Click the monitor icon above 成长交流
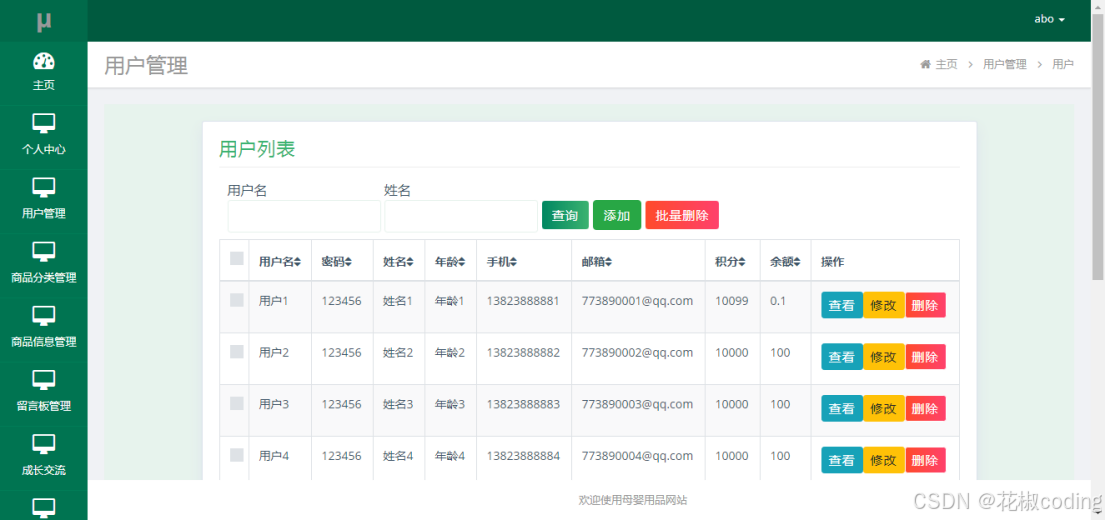 point(44,445)
